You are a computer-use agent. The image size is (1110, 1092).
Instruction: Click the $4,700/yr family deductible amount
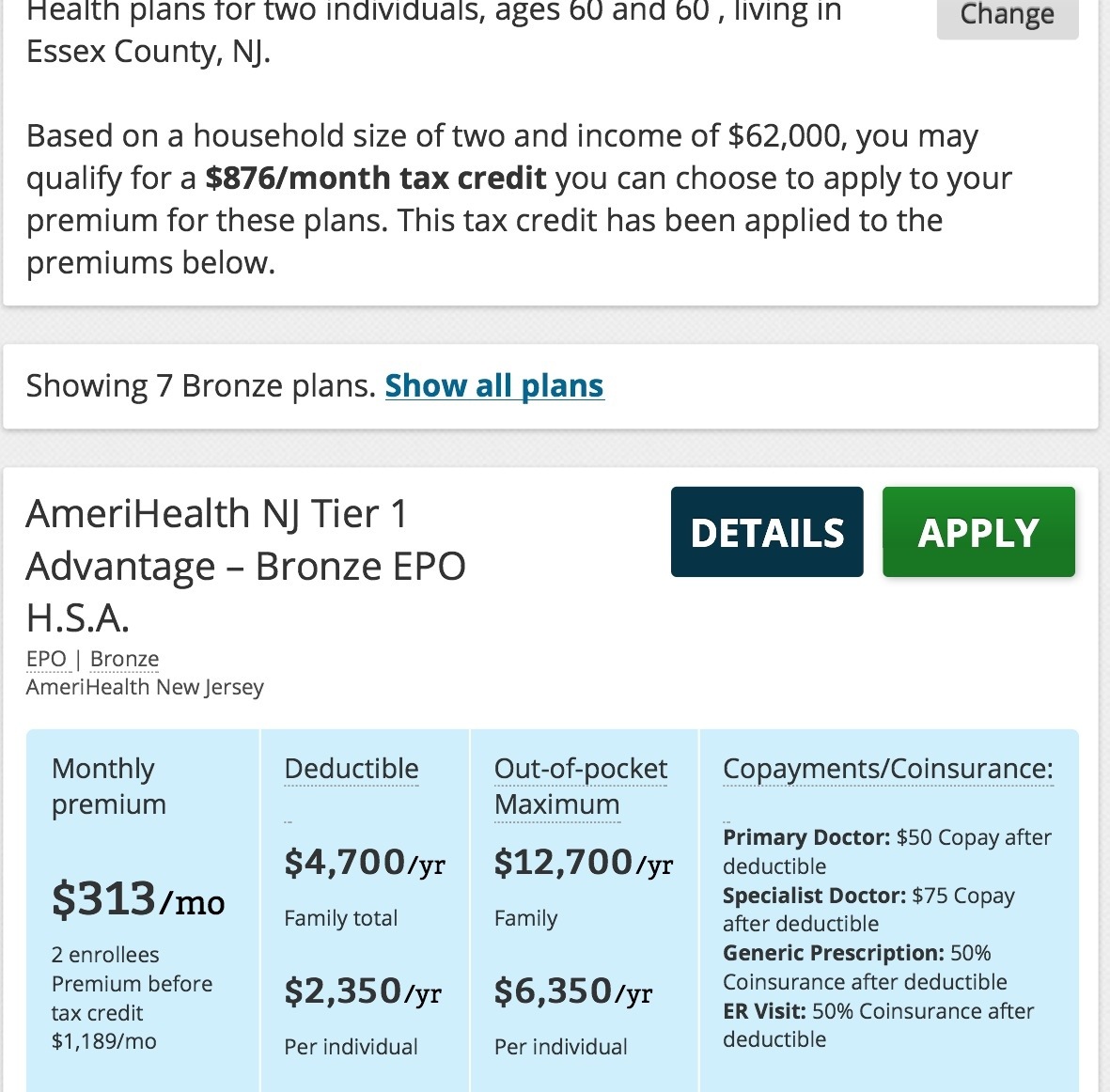pyautogui.click(x=365, y=863)
